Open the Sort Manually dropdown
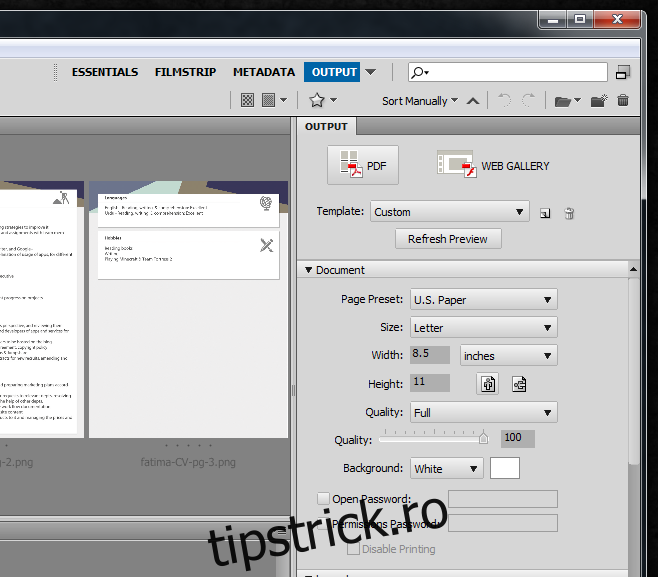Screen dimensions: 658x577 coord(420,101)
